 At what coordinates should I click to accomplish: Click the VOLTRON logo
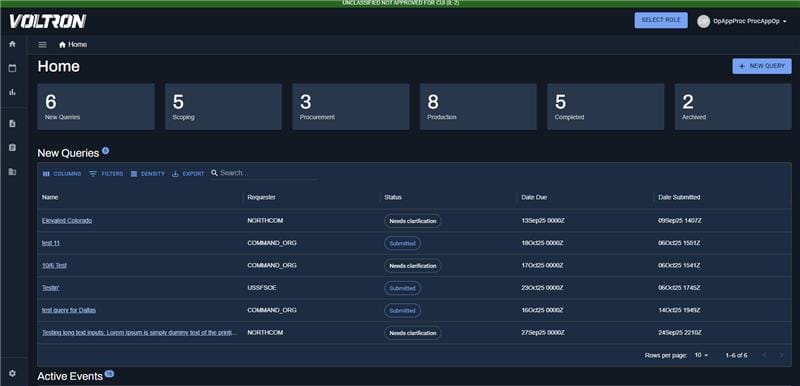[x=47, y=21]
